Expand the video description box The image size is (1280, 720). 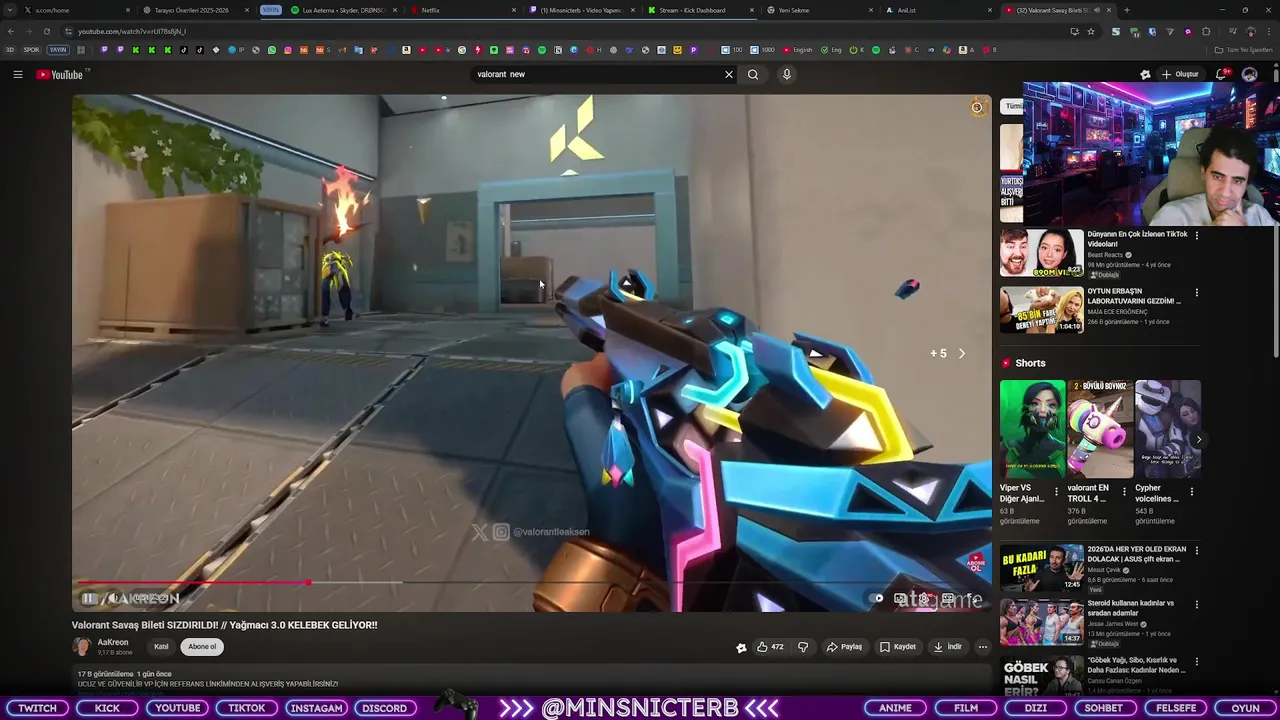coord(530,679)
